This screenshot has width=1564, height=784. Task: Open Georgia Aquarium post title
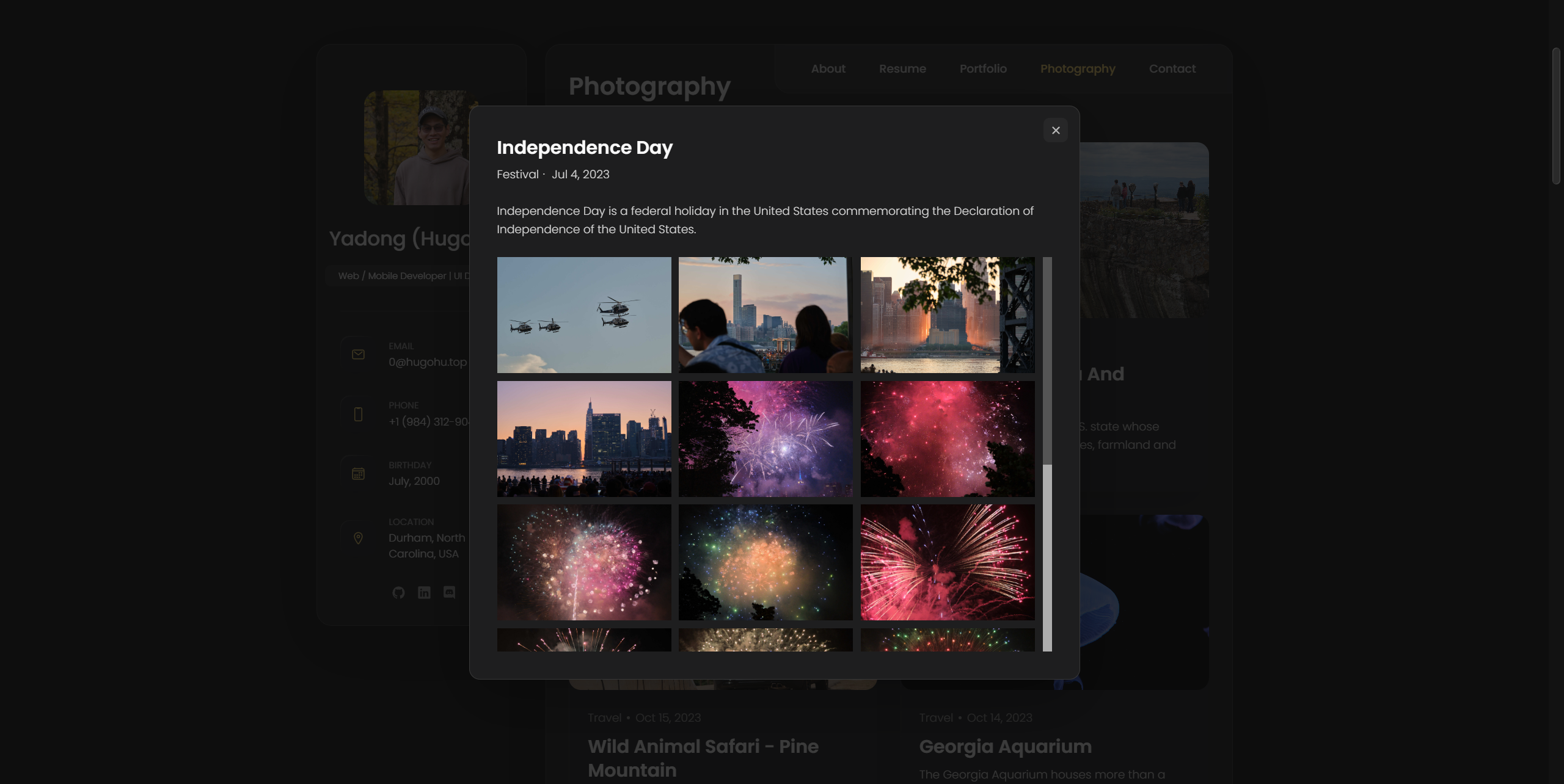(x=1005, y=746)
